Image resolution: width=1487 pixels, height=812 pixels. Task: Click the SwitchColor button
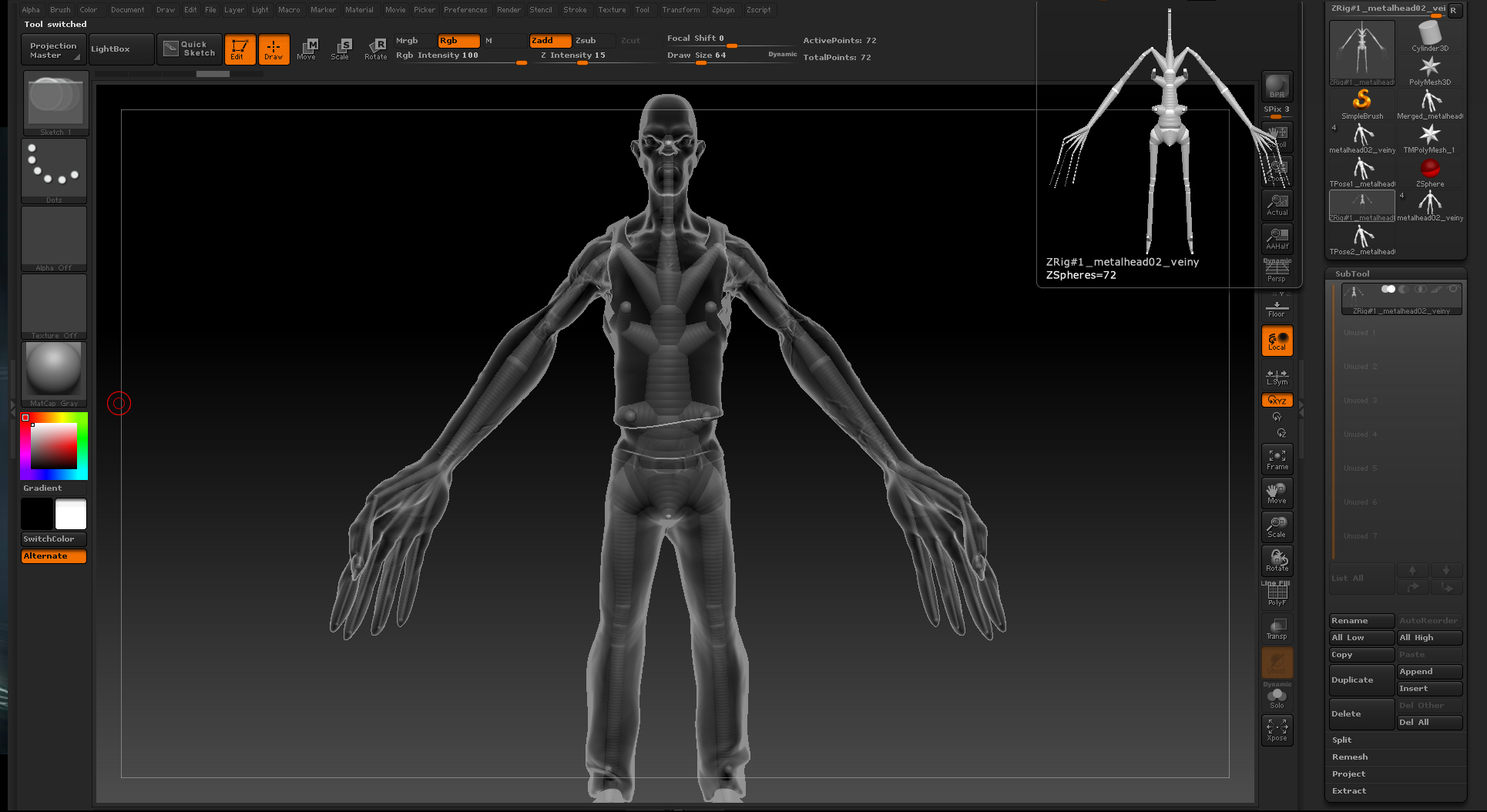(x=53, y=539)
